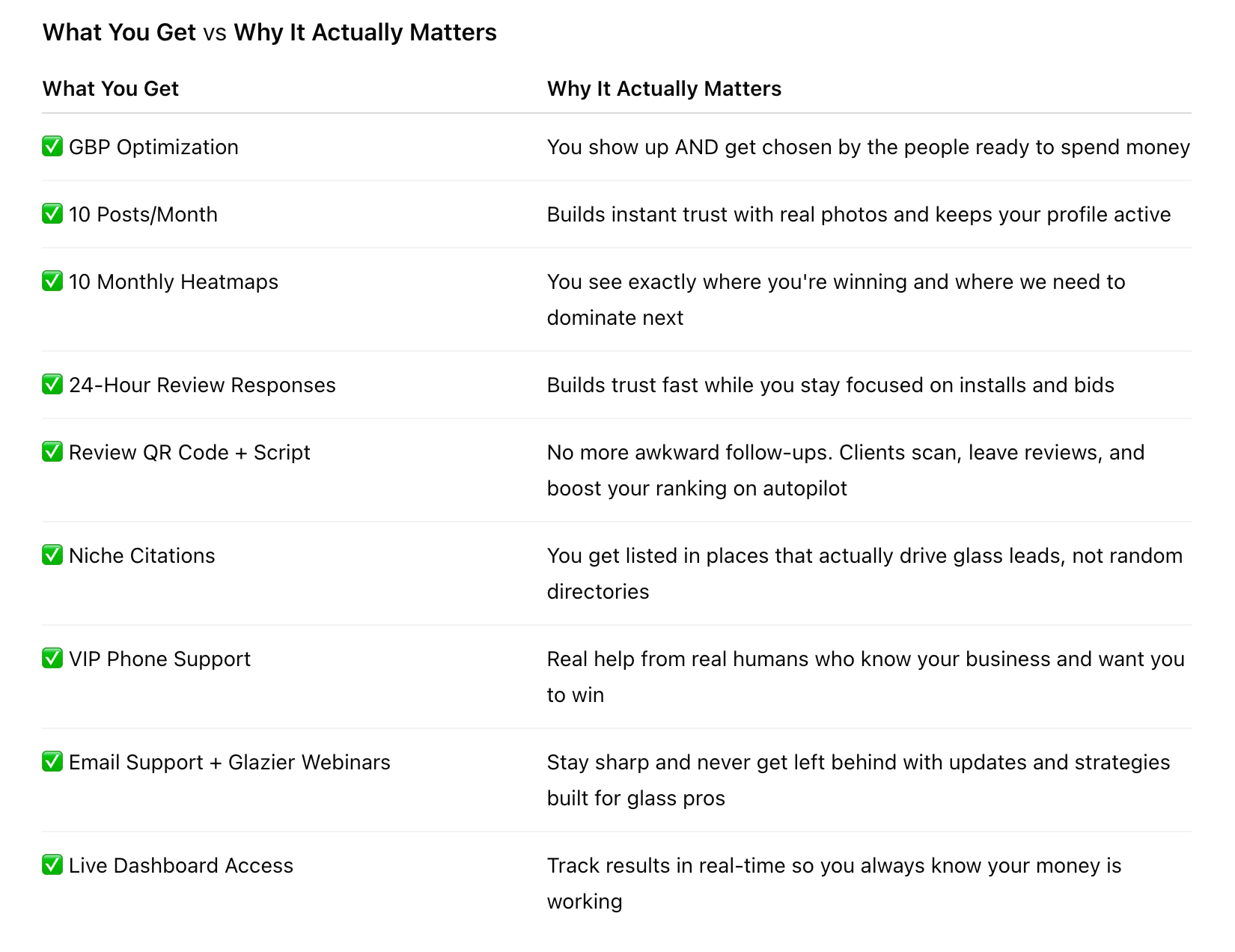This screenshot has width=1235, height=952.
Task: Click the checkmark icon next to 10 Posts/Month
Action: [52, 214]
